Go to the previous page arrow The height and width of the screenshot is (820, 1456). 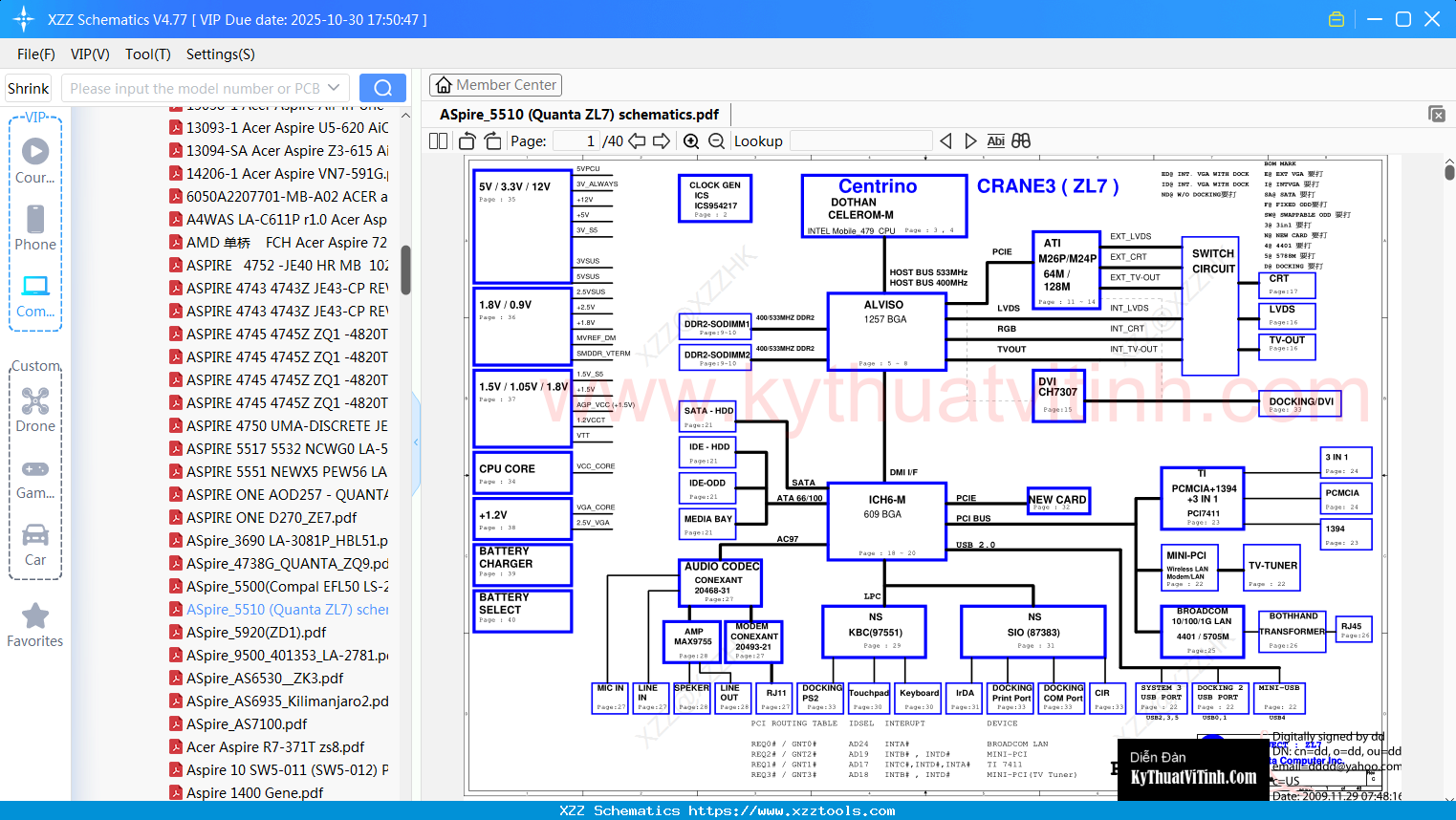coord(637,141)
